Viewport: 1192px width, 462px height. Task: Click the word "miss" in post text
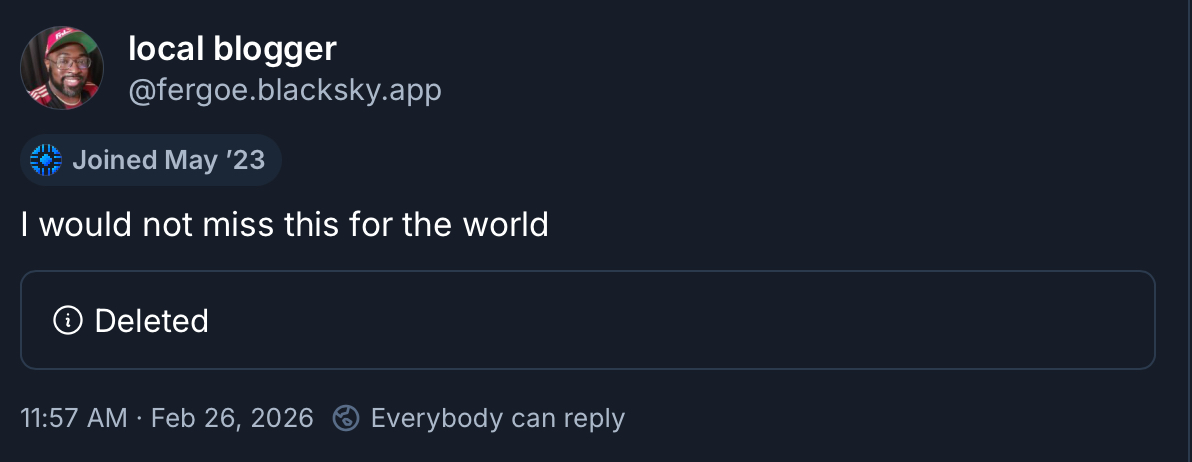[x=236, y=224]
